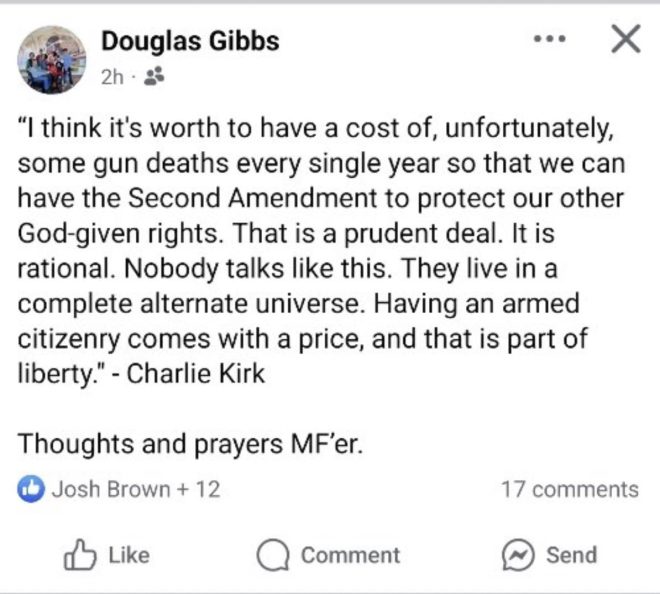Click the Charlie Kirk attribution text
The width and height of the screenshot is (660, 594).
tap(196, 374)
